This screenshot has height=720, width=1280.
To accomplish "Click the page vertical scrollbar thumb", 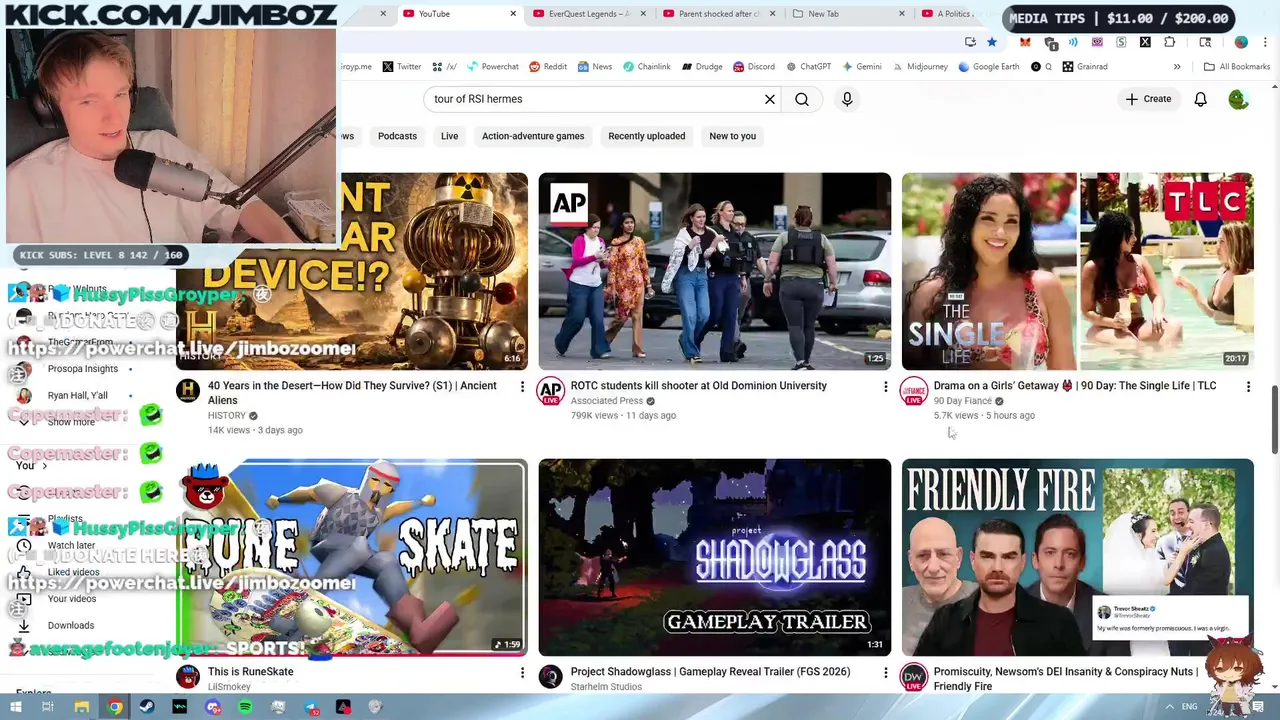I will (x=1274, y=418).
